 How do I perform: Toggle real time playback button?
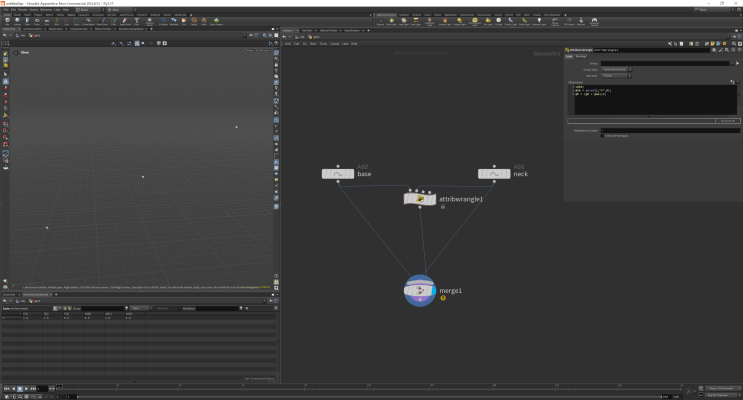7,397
